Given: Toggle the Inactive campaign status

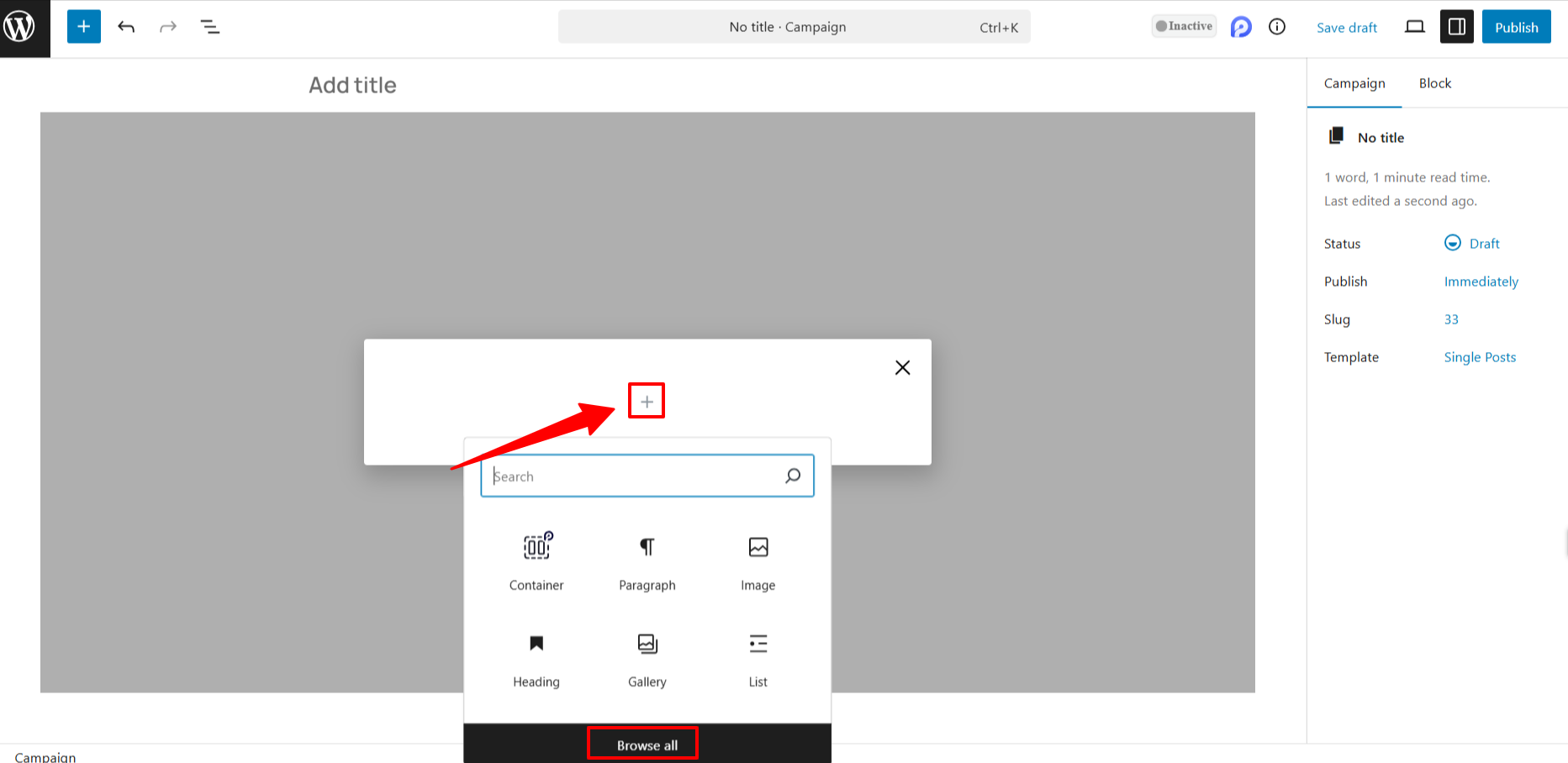Looking at the screenshot, I should click(1184, 26).
